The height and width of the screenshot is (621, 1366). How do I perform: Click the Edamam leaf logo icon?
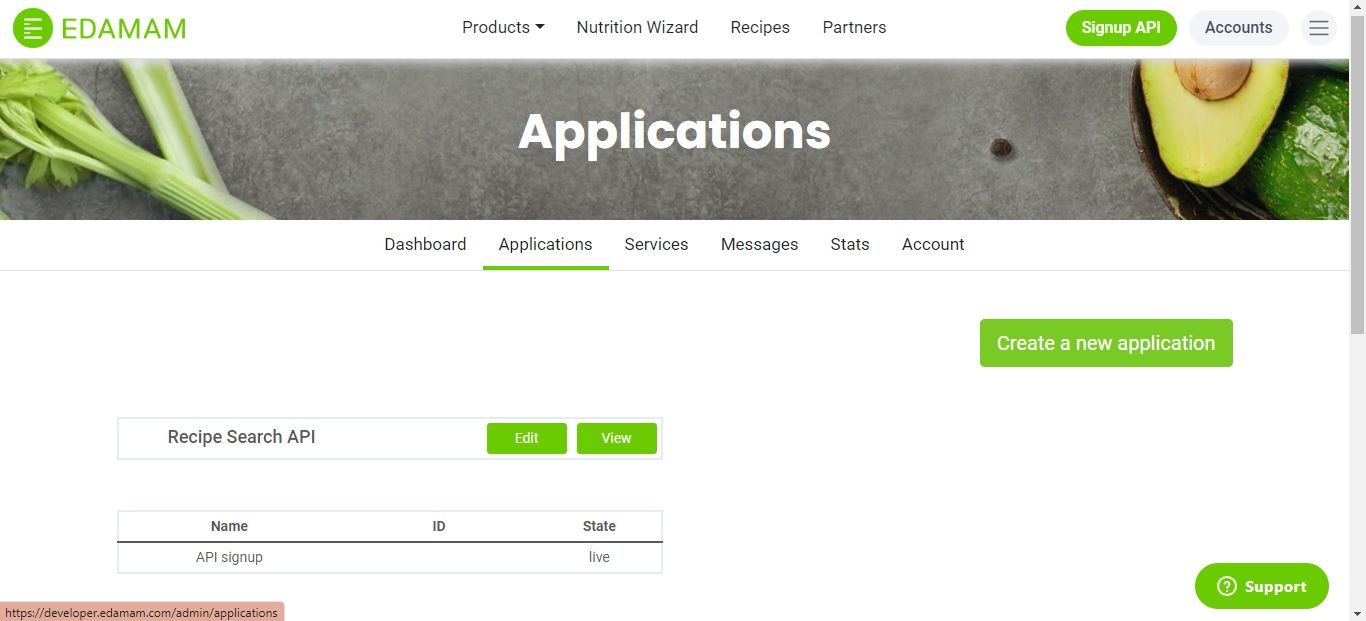[32, 27]
